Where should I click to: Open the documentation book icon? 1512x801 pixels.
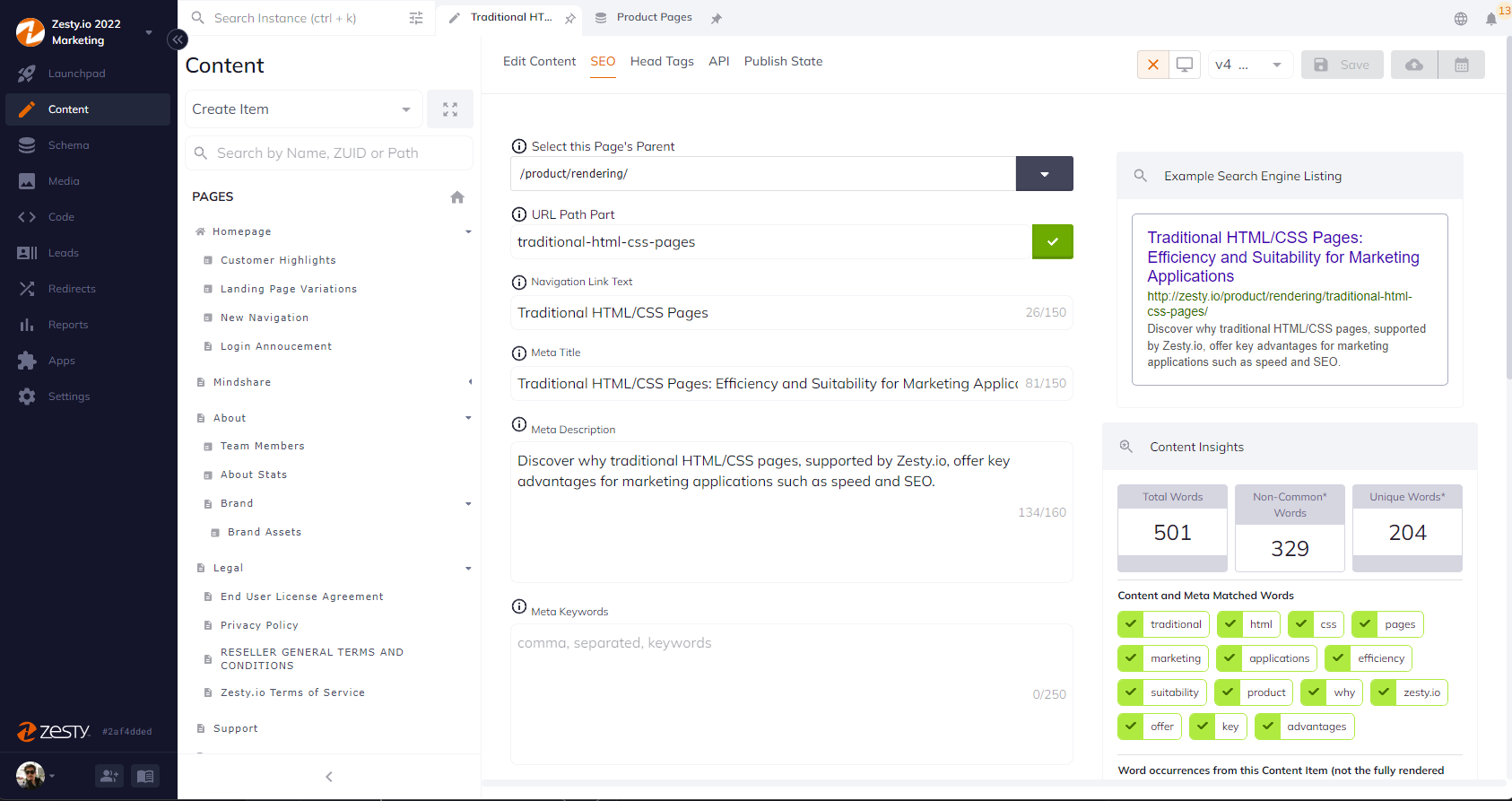click(145, 776)
